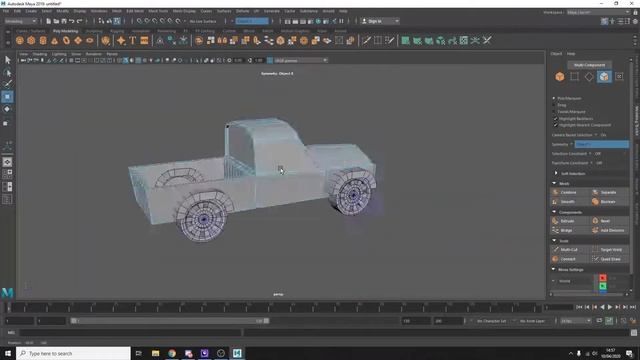The width and height of the screenshot is (640, 360).
Task: Toggle the red X axis button
Action: click(x=602, y=278)
